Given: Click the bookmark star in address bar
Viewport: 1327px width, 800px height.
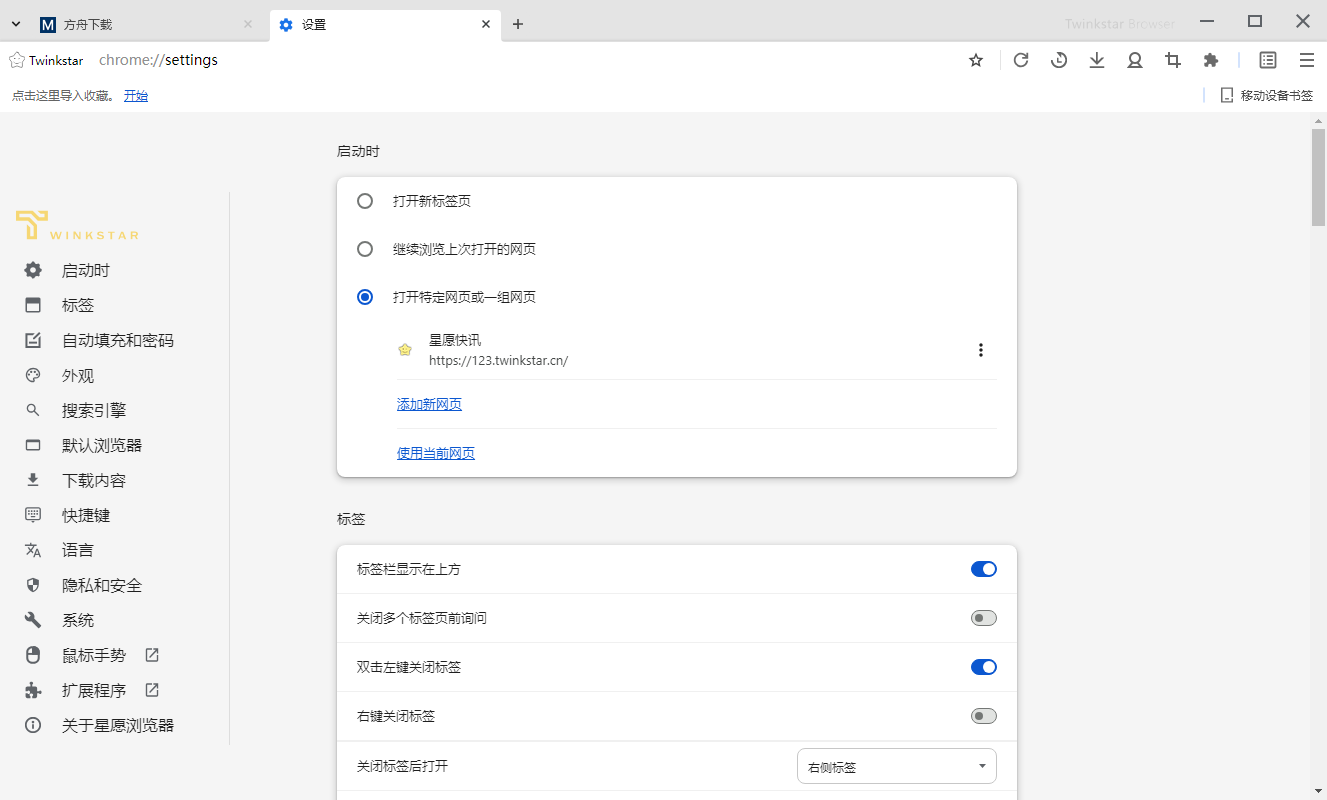Looking at the screenshot, I should click(x=975, y=60).
